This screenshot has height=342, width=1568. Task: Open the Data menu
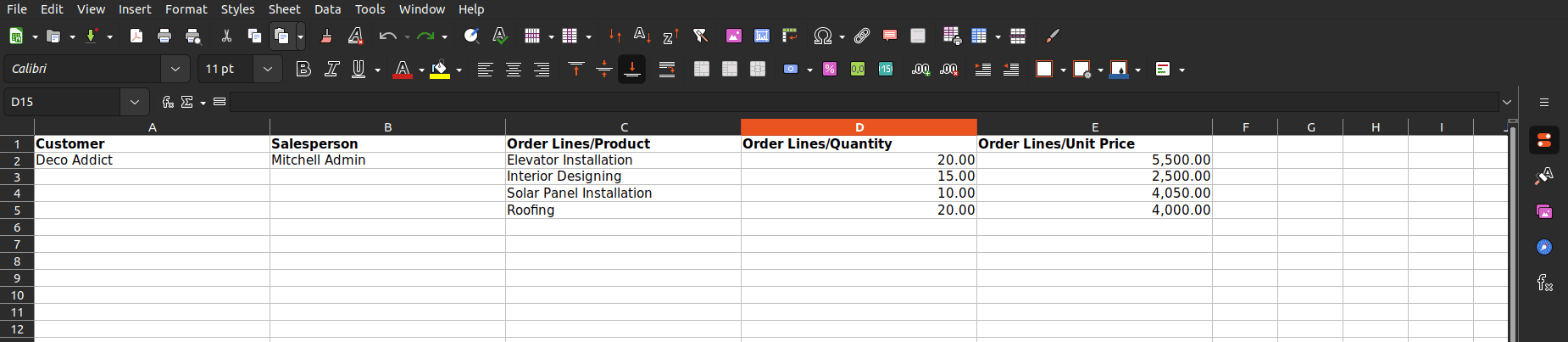[327, 9]
